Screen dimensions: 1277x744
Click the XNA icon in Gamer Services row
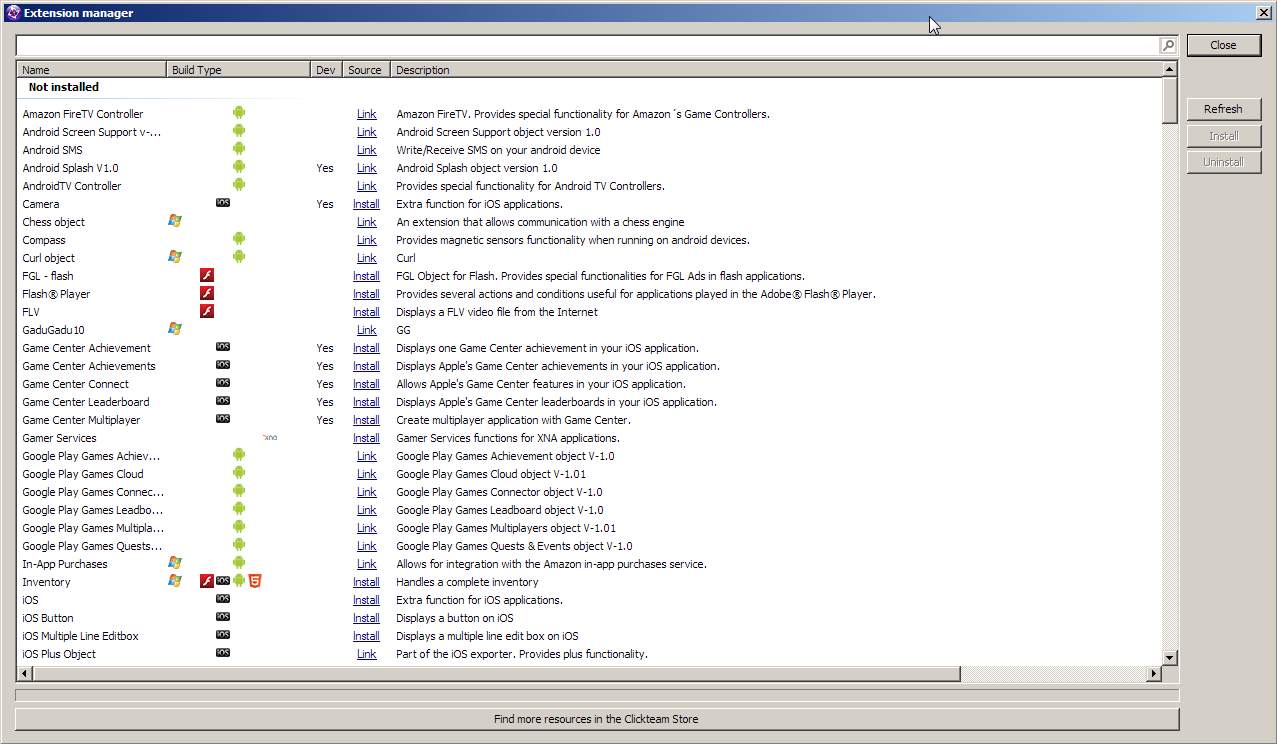pyautogui.click(x=270, y=437)
